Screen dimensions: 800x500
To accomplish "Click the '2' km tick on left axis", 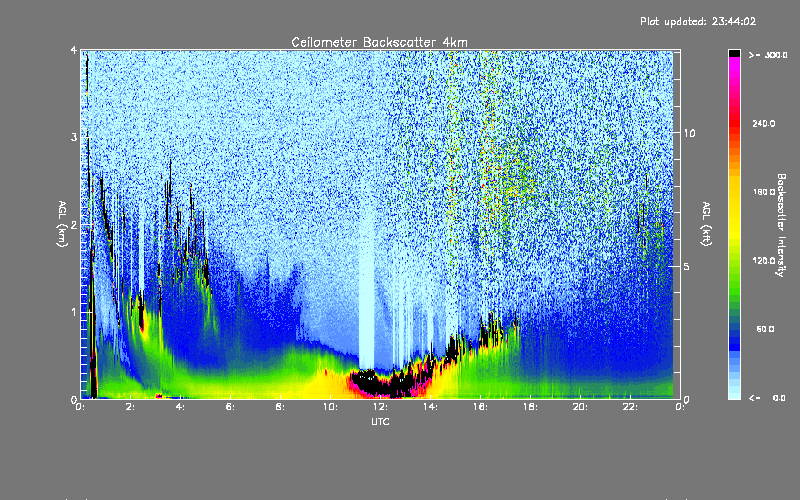I will (x=74, y=224).
